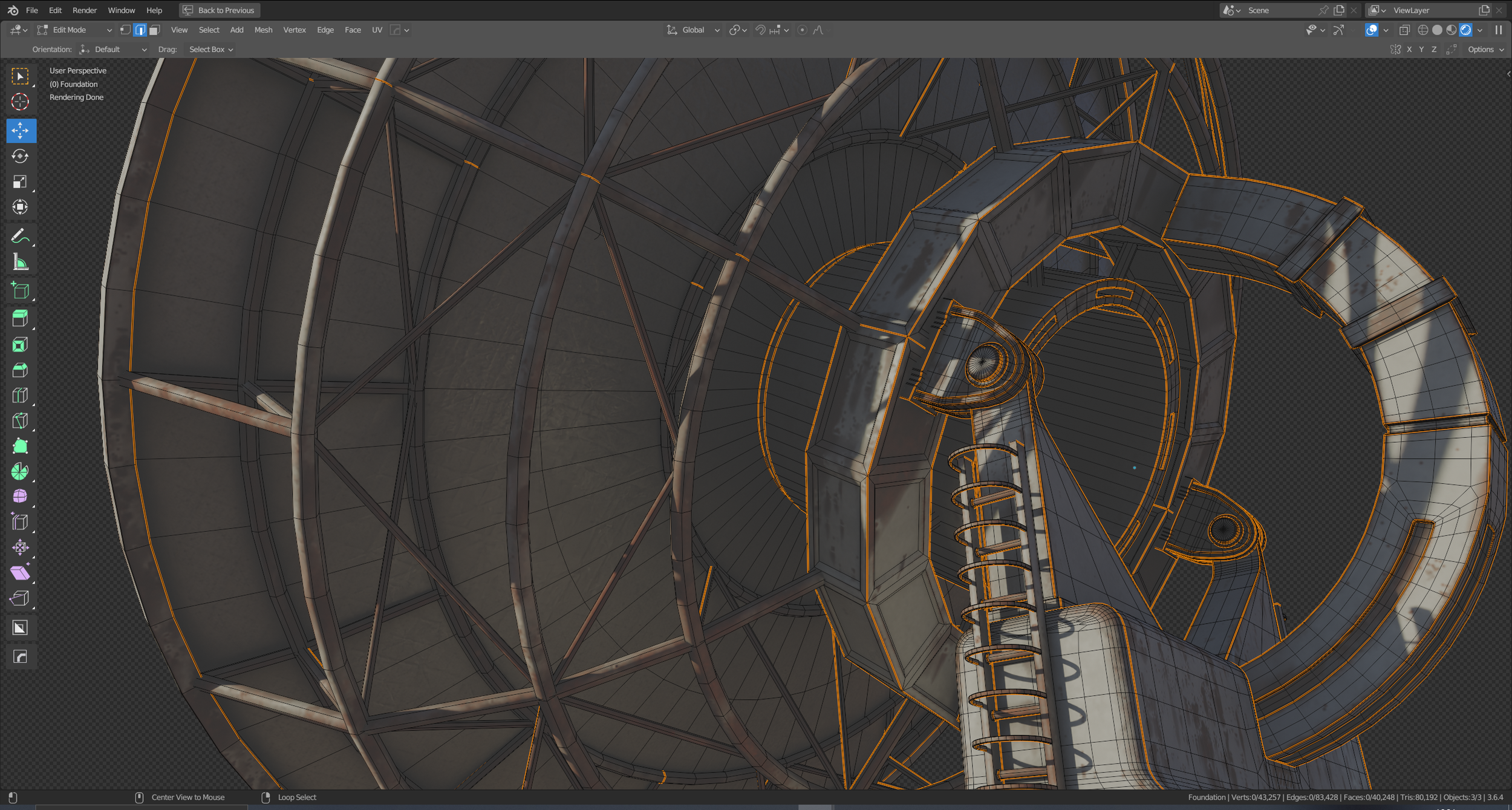Viewport: 1512px width, 810px height.
Task: Click the Back to Previous button
Action: pyautogui.click(x=220, y=10)
